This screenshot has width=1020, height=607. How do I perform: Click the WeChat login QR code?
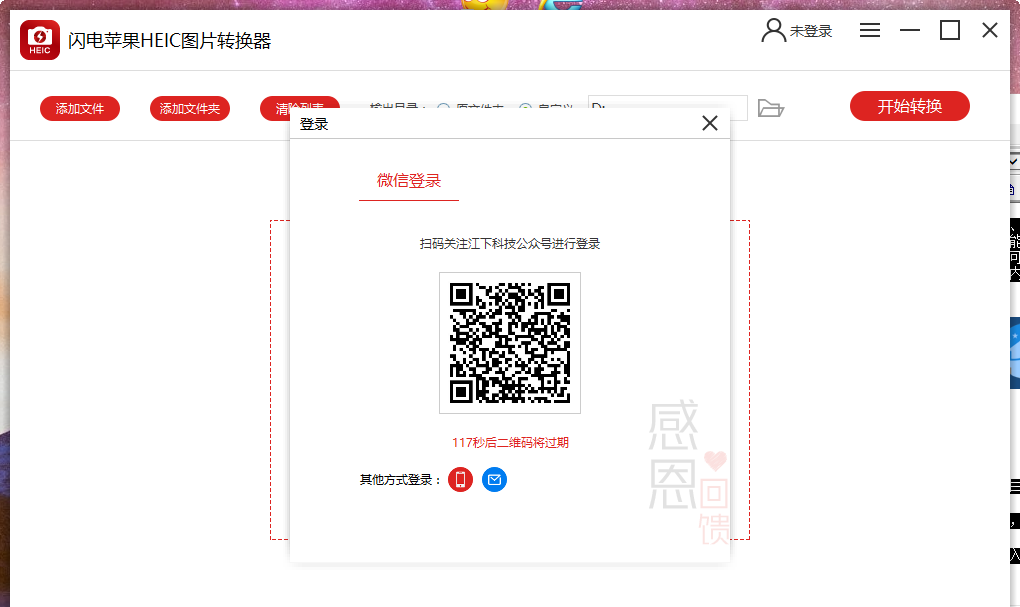[x=510, y=343]
